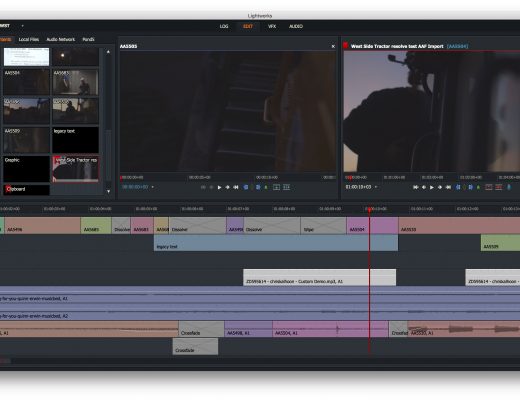520x400 pixels.
Task: Click the bin scroll up arrow
Action: (108, 52)
